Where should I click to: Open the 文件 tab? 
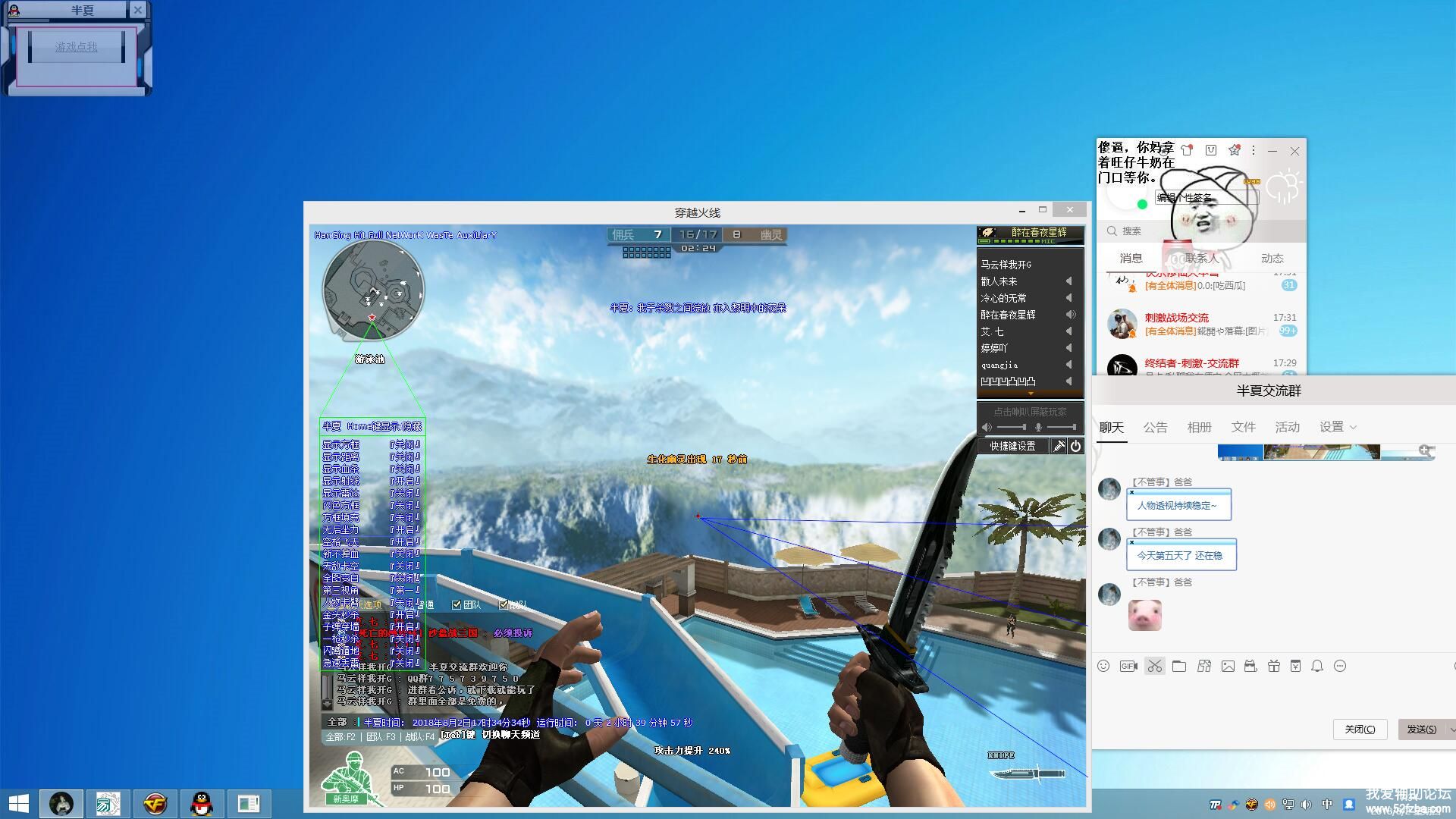(1243, 427)
